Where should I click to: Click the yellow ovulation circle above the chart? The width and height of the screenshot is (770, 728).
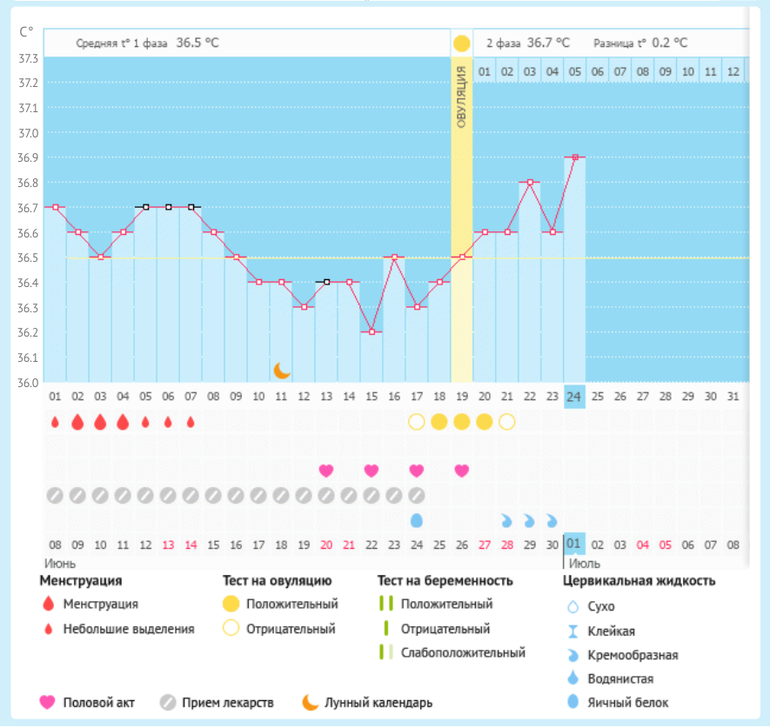[x=461, y=44]
